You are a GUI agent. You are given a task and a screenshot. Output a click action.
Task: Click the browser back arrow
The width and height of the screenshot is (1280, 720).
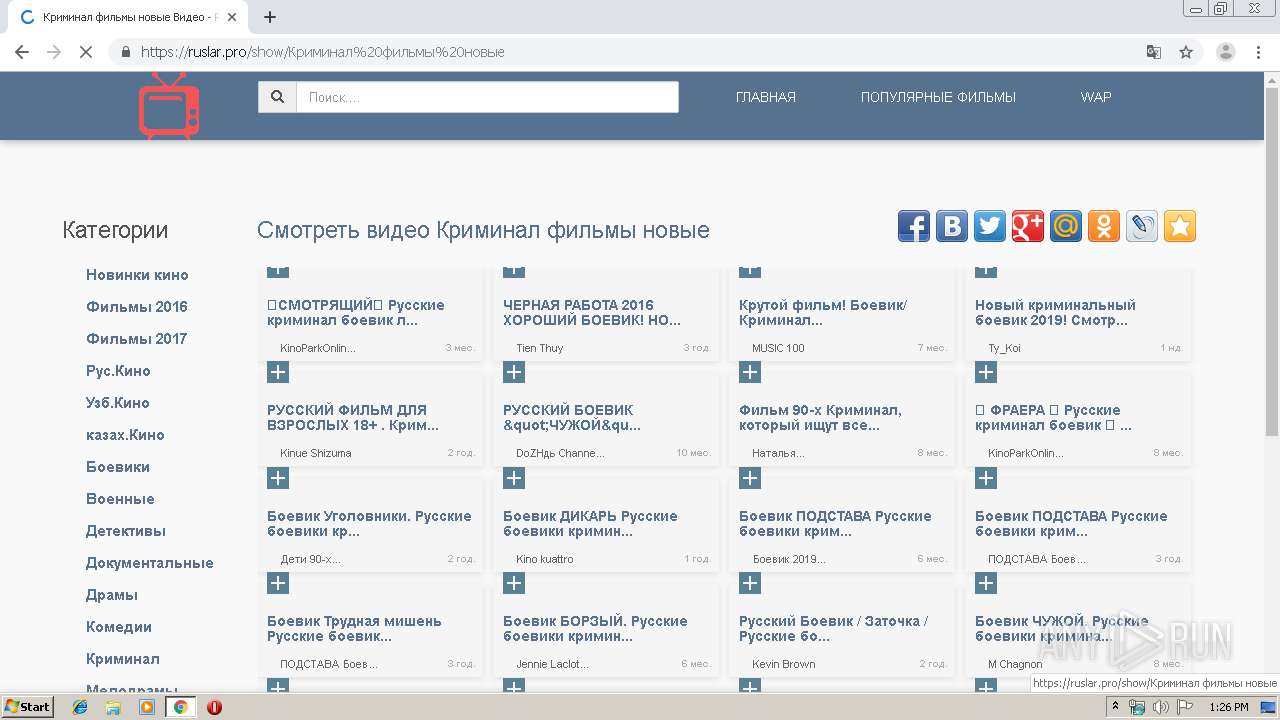pos(22,52)
